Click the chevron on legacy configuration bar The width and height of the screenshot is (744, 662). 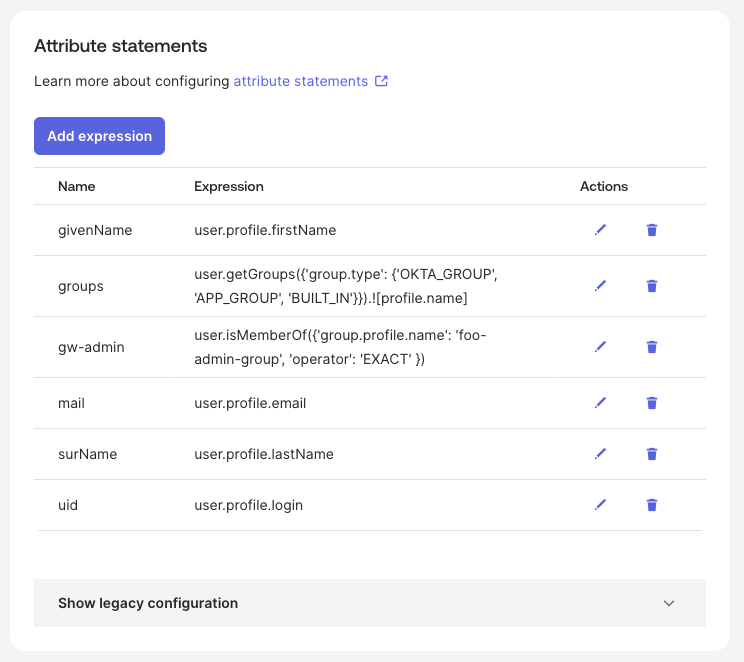(x=669, y=603)
